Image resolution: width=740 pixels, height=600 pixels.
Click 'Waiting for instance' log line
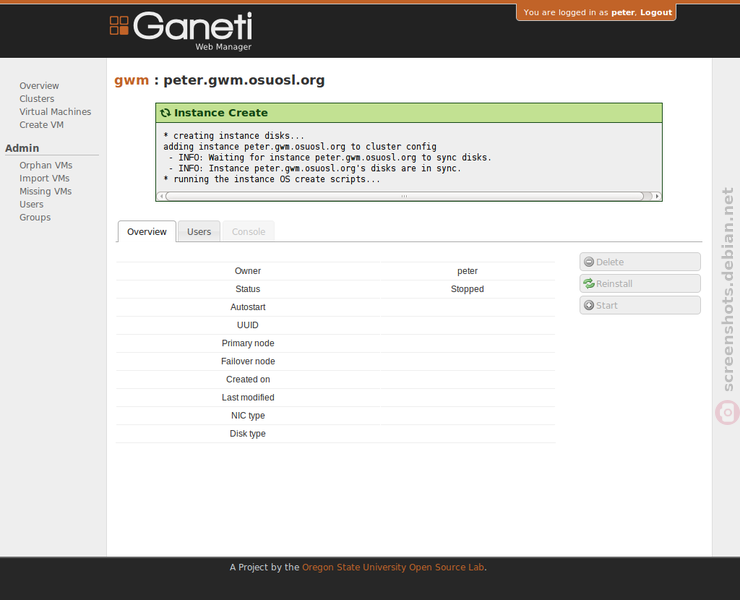(330, 157)
